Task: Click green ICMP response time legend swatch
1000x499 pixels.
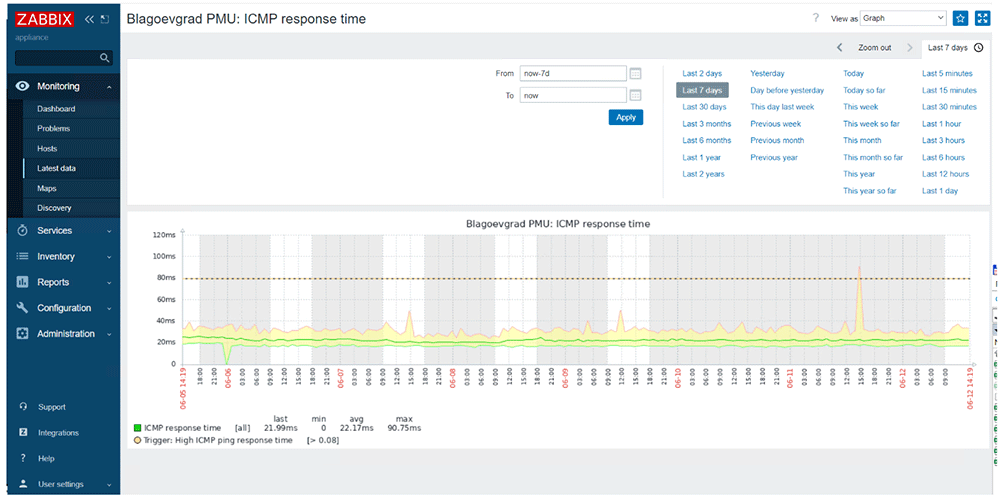Action: click(137, 428)
